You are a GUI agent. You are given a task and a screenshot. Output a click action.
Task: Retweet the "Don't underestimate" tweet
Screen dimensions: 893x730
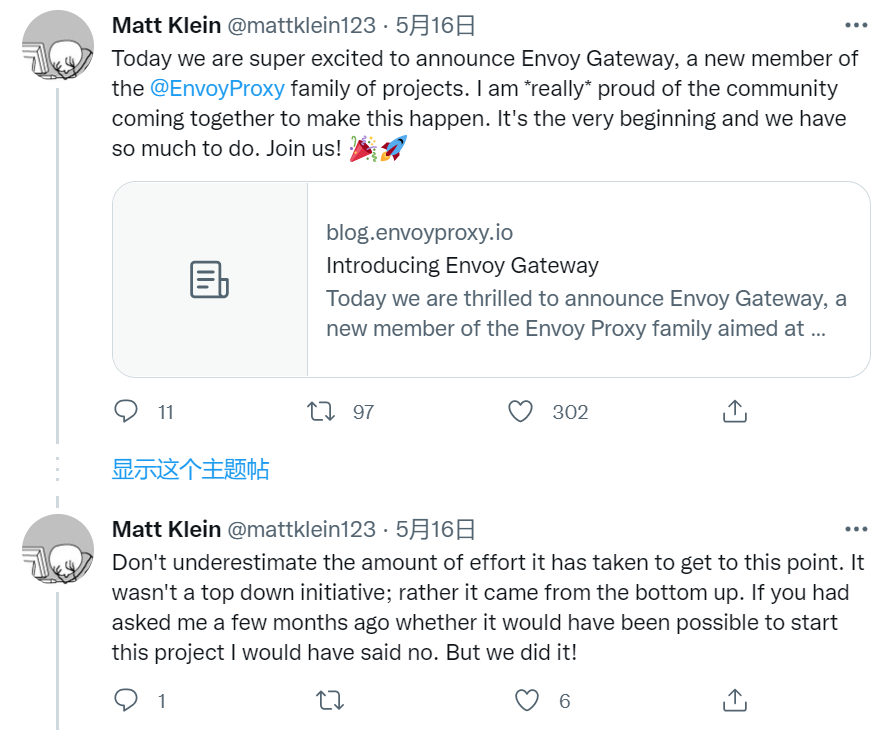point(329,701)
